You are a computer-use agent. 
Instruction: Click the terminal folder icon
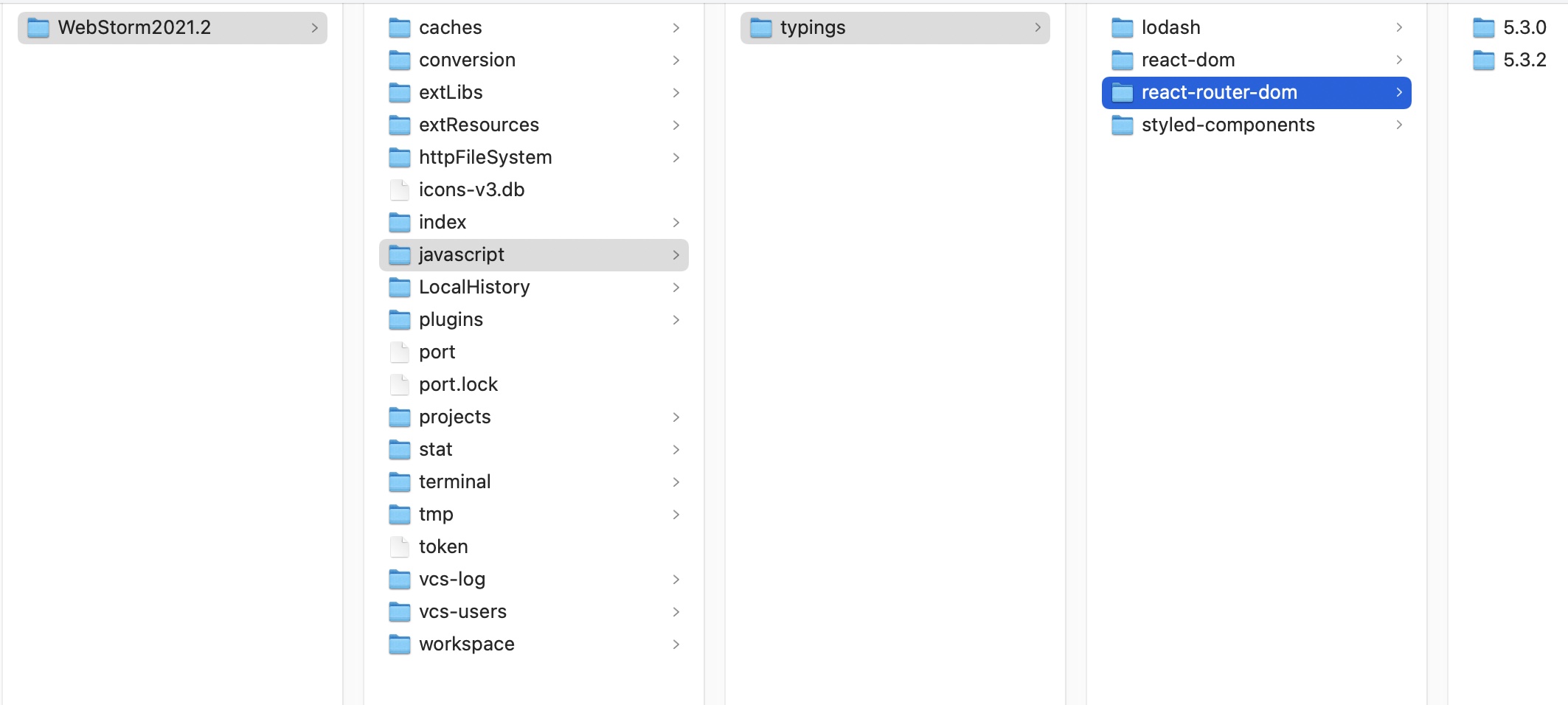click(400, 482)
